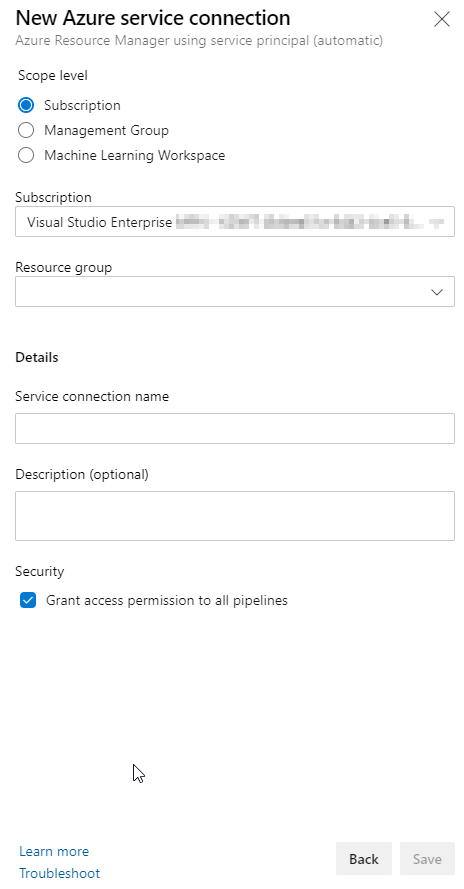This screenshot has height=889, width=464.
Task: Go Back to the previous step
Action: coord(364,859)
